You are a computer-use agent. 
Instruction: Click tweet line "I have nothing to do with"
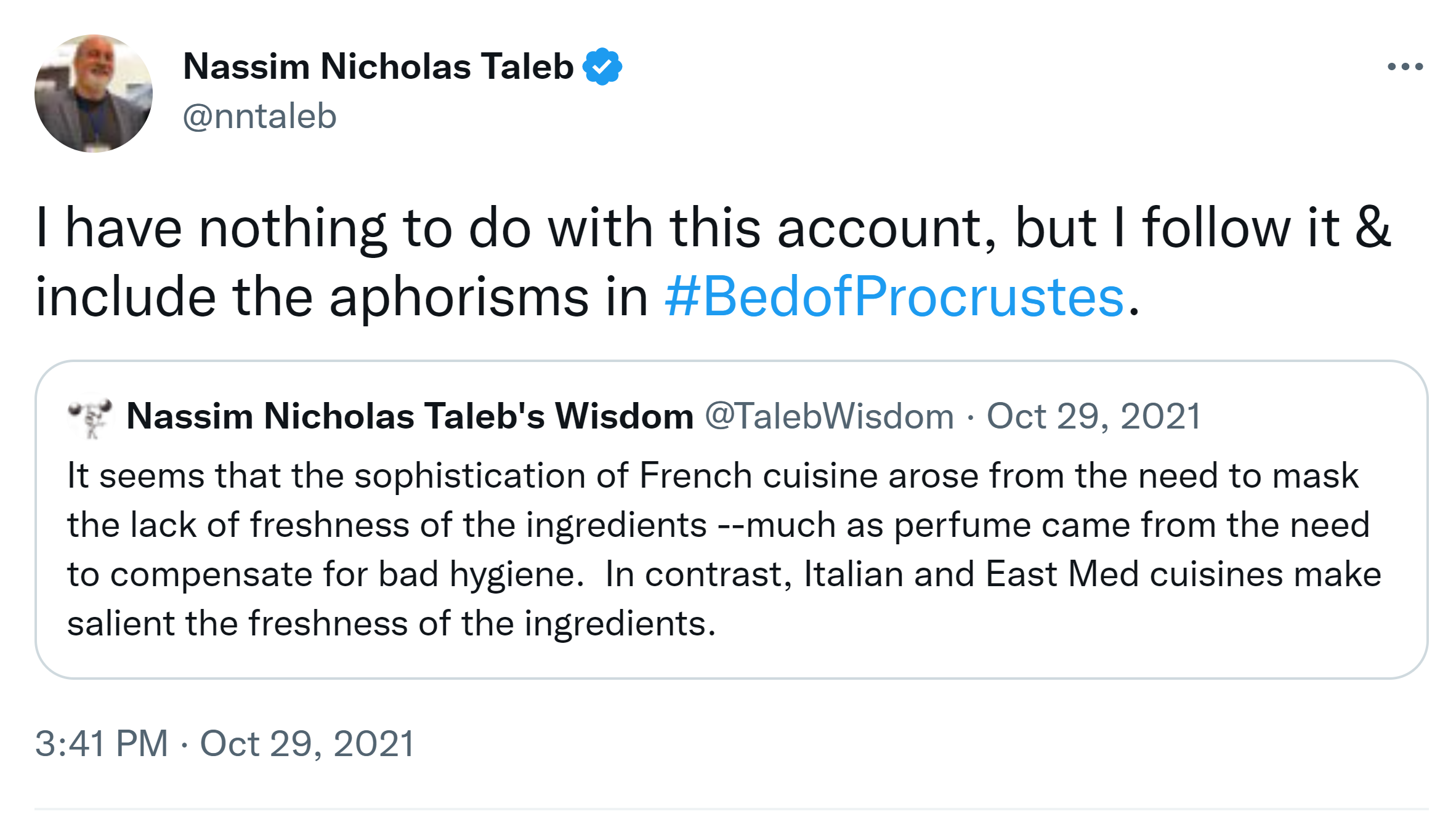(345, 228)
